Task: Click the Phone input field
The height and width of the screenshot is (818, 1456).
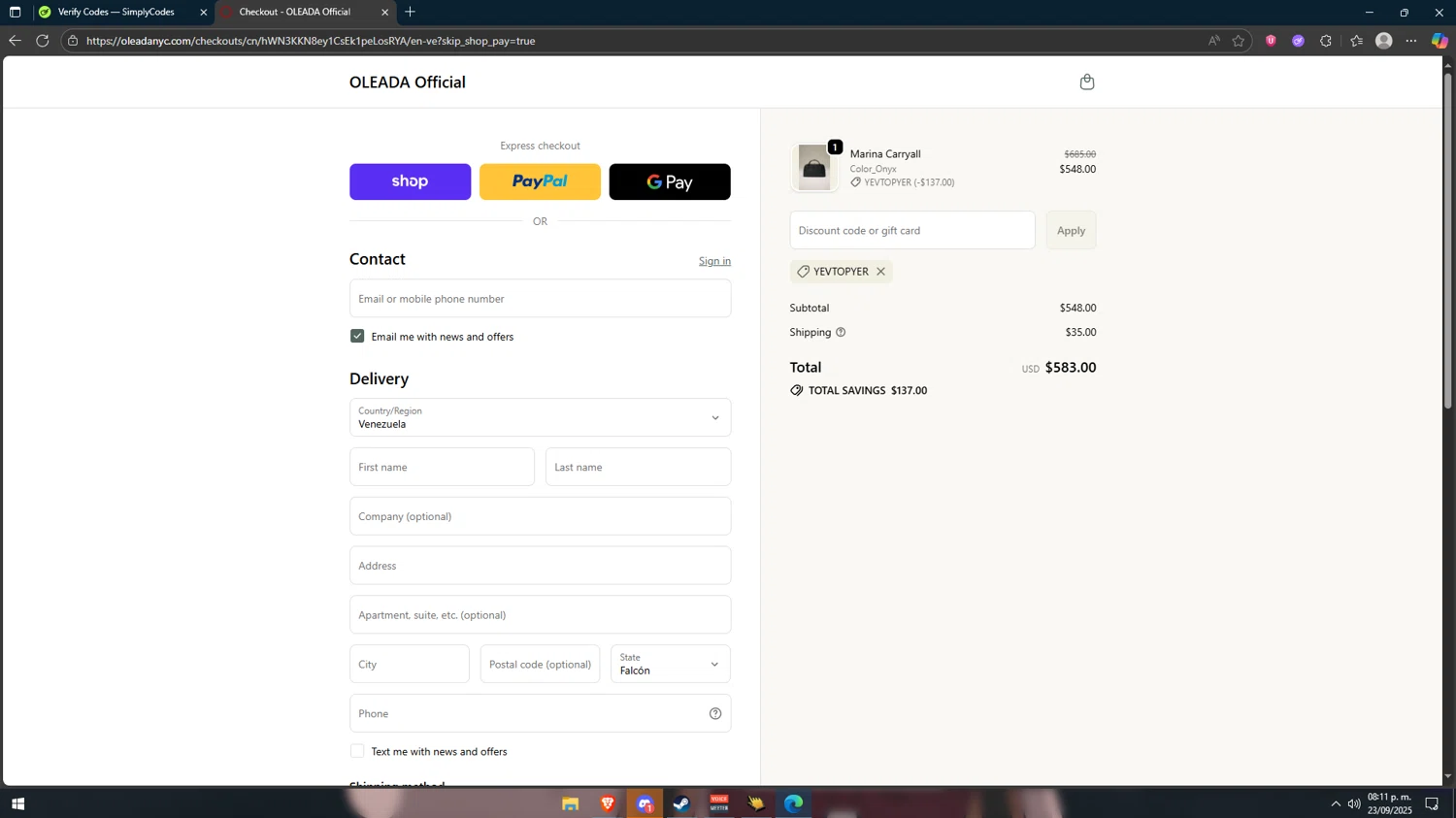Action: (540, 713)
